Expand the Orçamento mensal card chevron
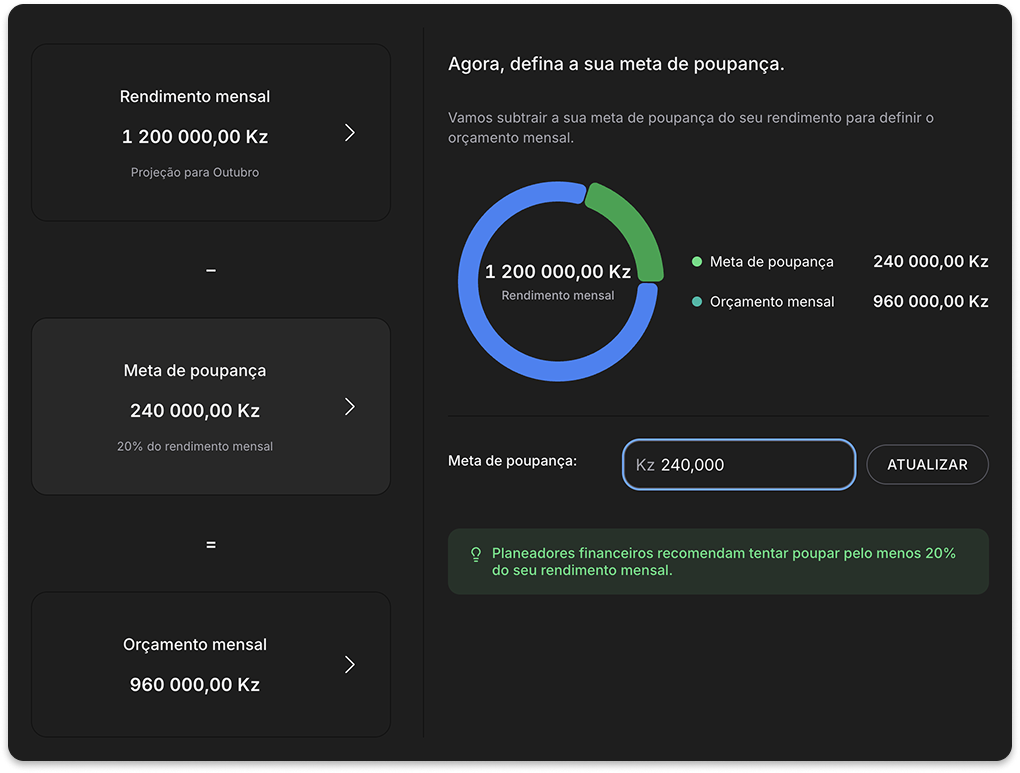This screenshot has width=1020, height=773. tap(349, 664)
